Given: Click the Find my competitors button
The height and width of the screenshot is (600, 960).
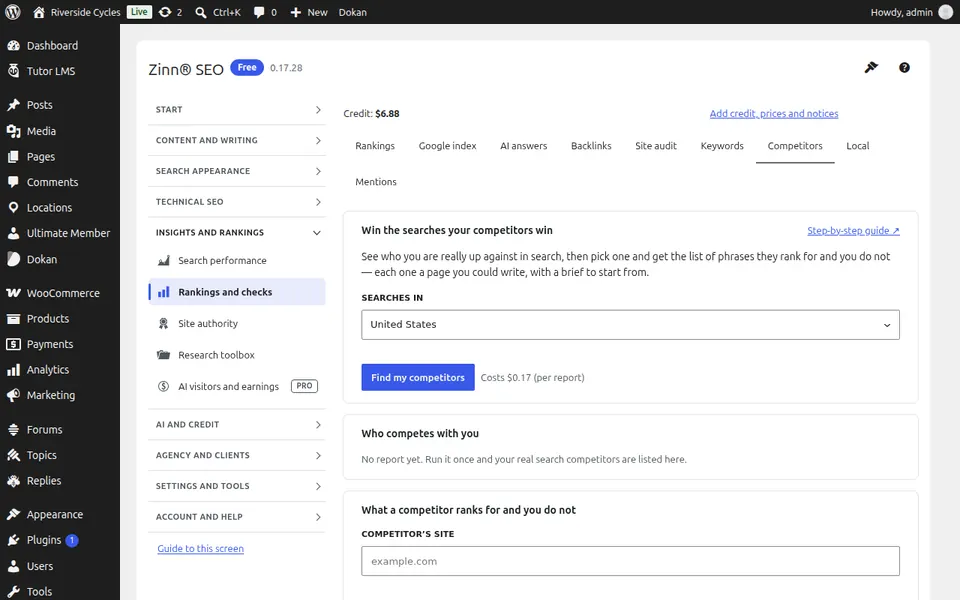Looking at the screenshot, I should point(418,377).
